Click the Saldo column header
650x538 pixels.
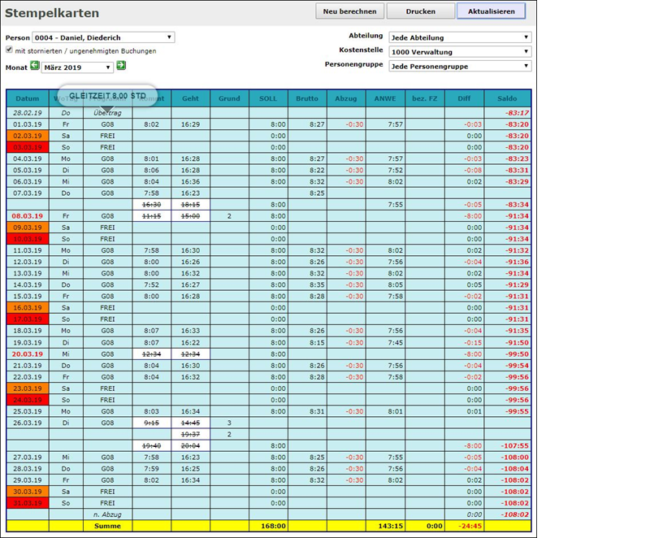(x=507, y=99)
